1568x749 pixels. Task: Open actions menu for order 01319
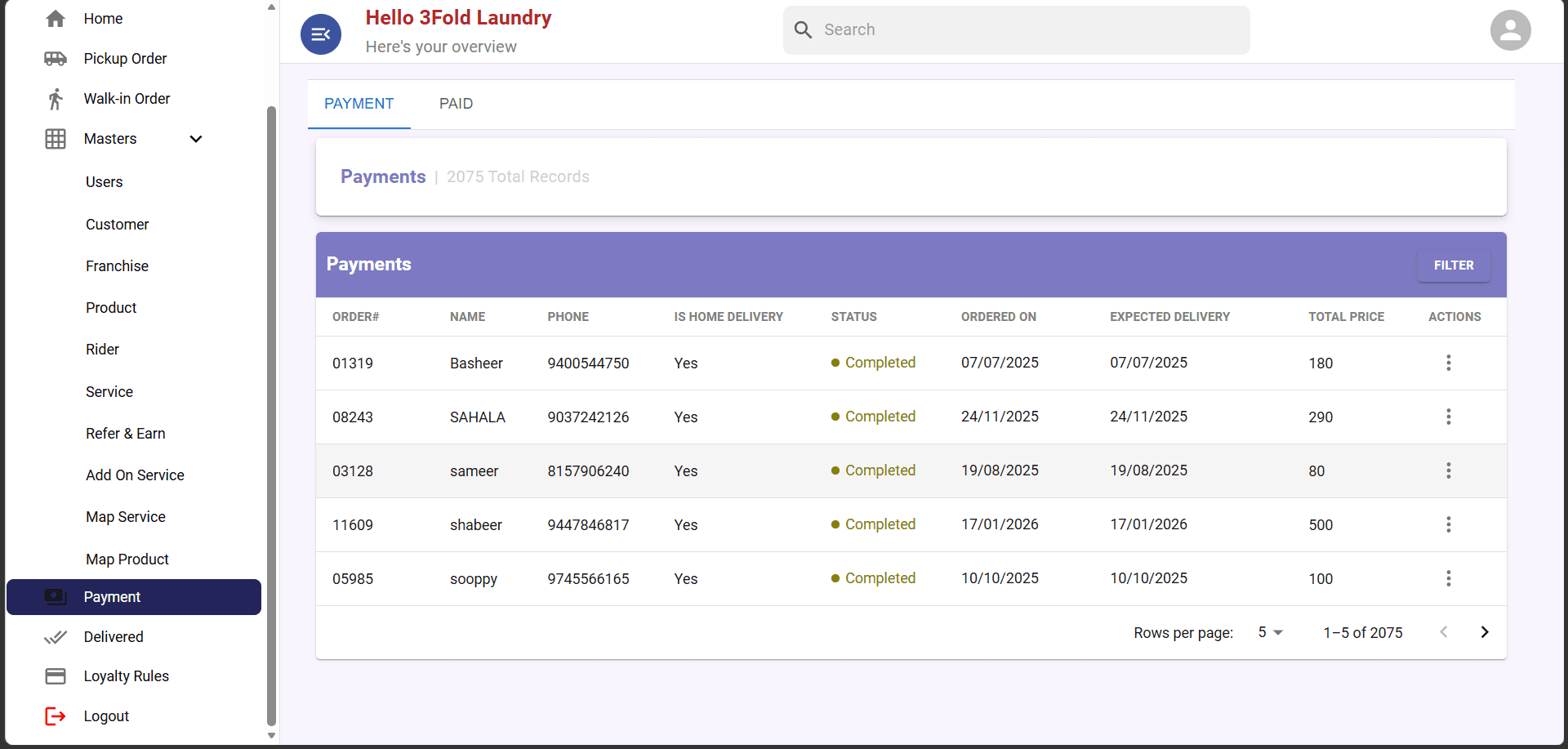pyautogui.click(x=1449, y=363)
